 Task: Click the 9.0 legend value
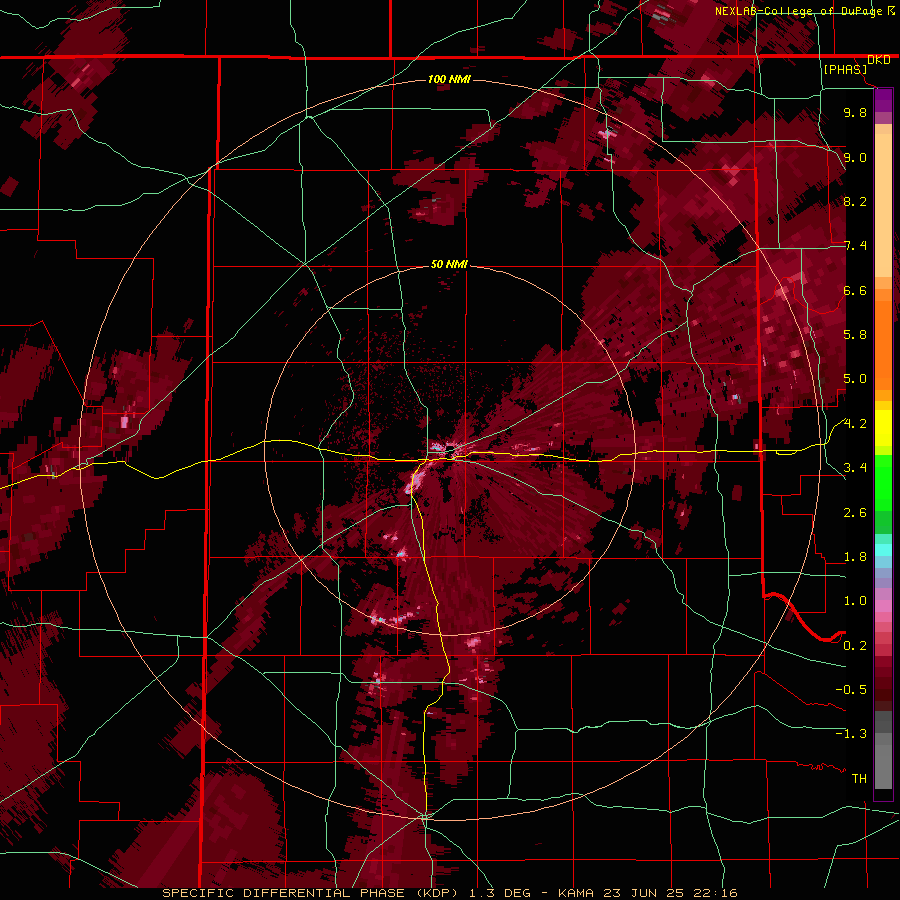click(855, 157)
